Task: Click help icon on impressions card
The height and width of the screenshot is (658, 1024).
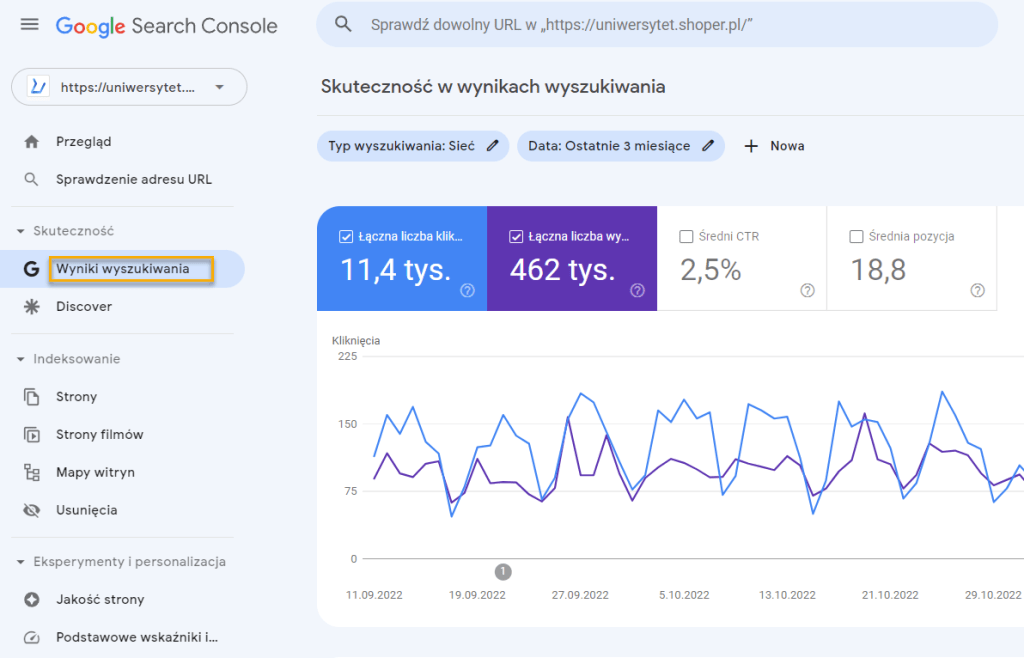Action: pyautogui.click(x=637, y=290)
